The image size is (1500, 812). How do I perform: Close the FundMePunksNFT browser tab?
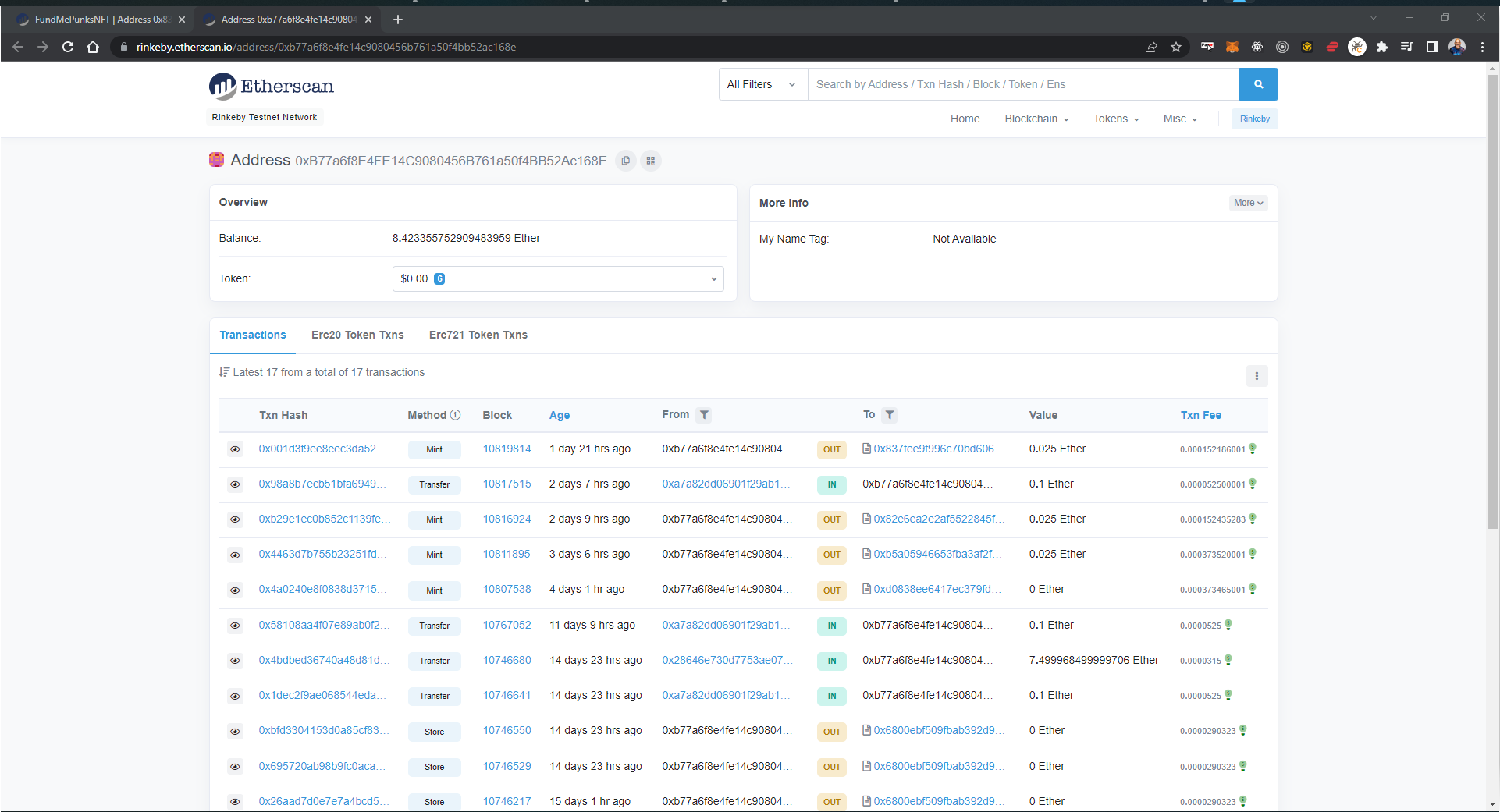(x=182, y=20)
